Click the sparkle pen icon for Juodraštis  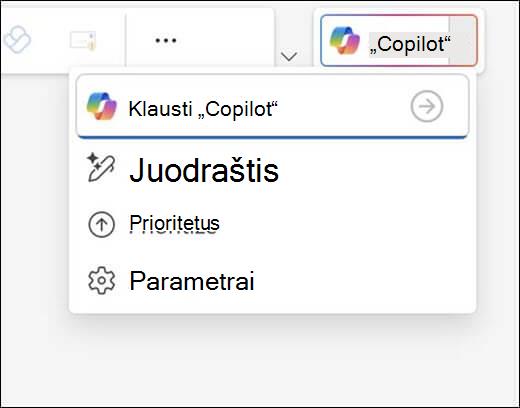(x=101, y=168)
